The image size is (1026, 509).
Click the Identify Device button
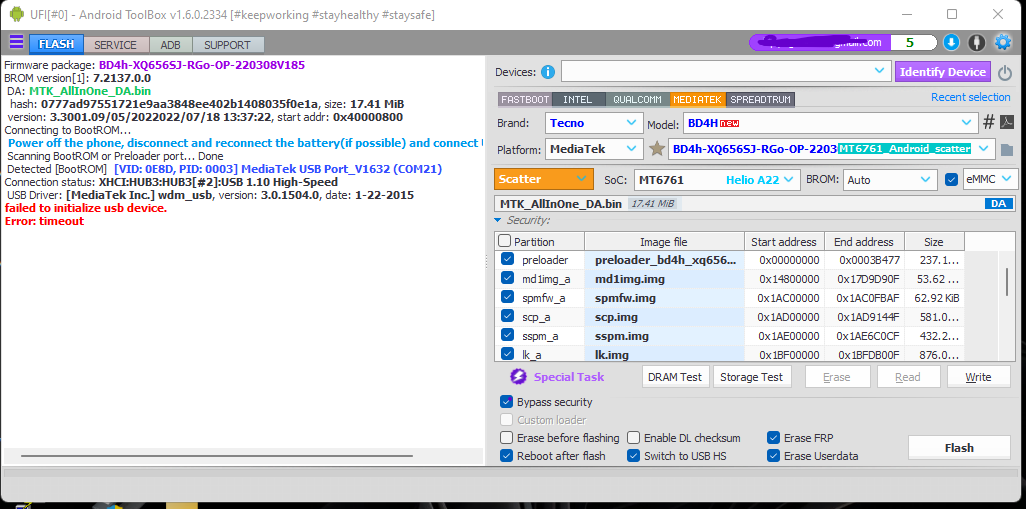pos(943,72)
